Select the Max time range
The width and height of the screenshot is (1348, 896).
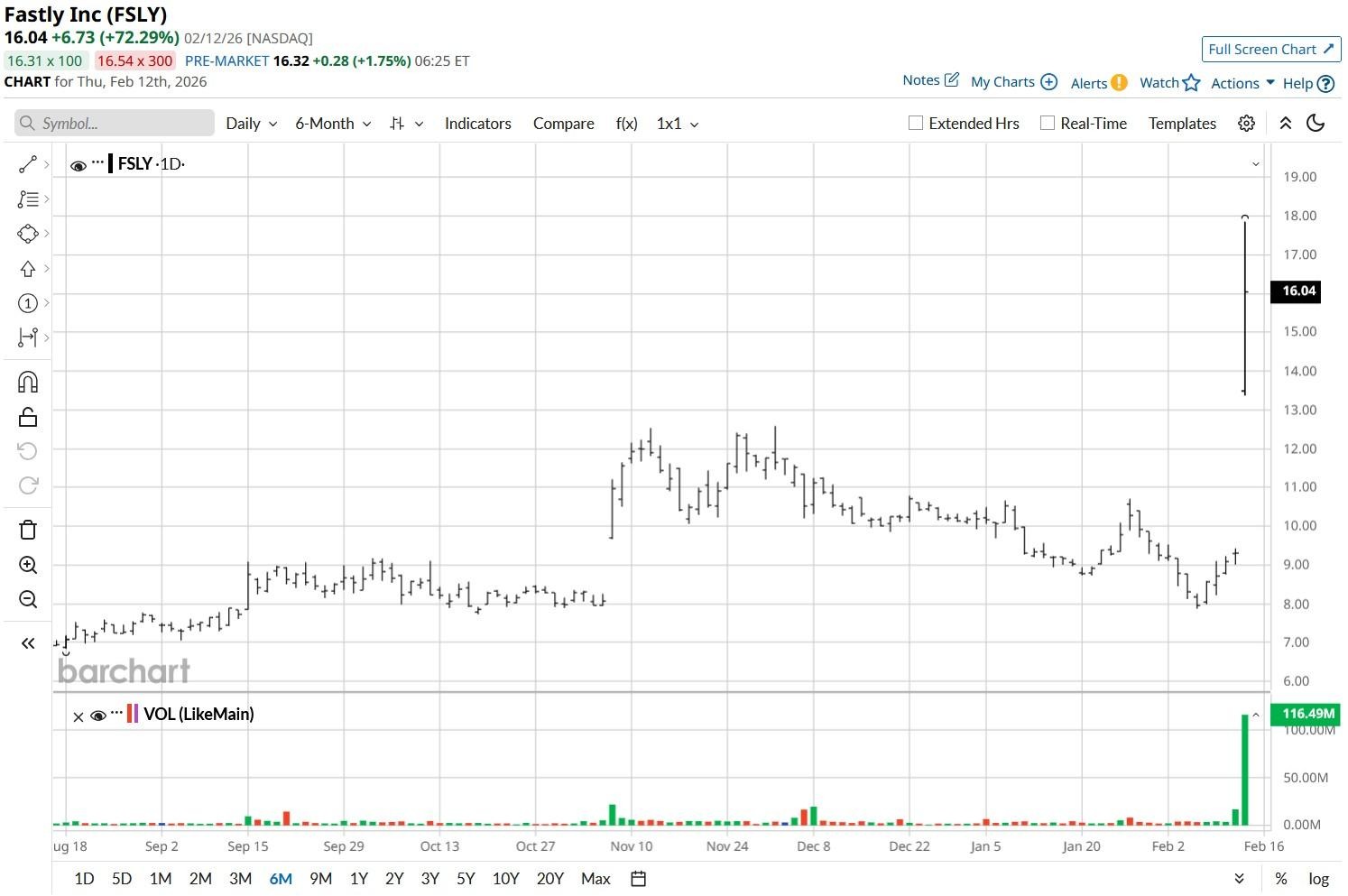[596, 879]
